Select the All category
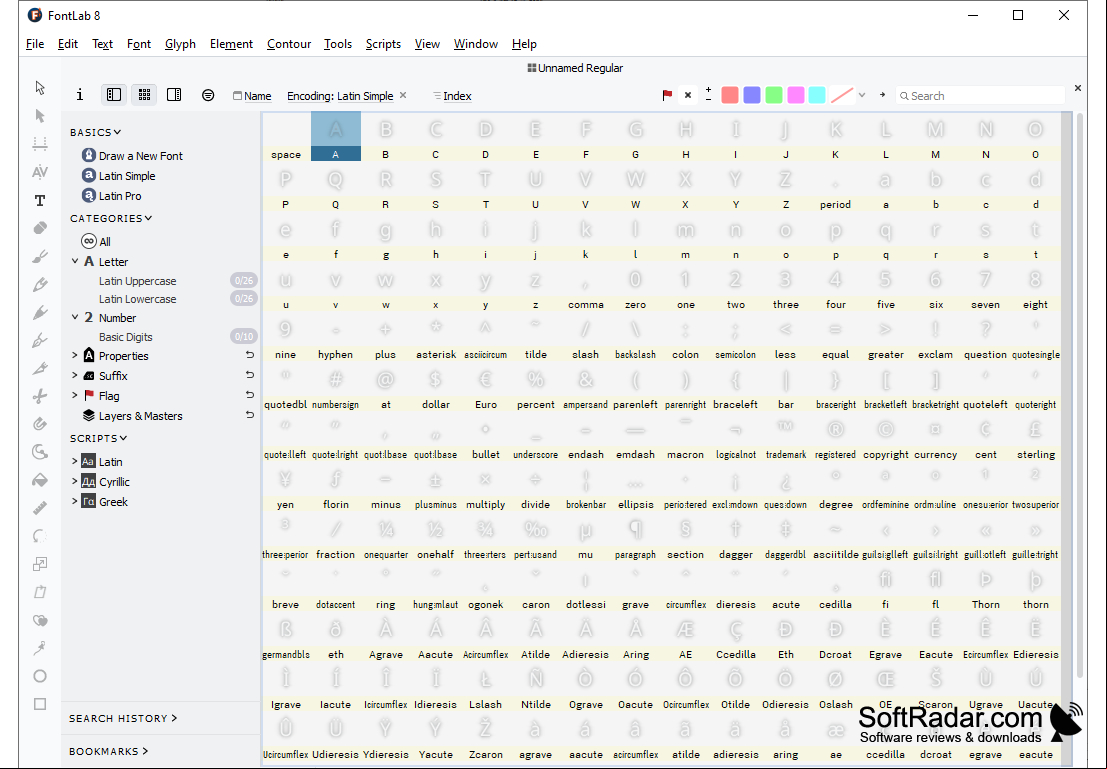Screen dimensions: 1107x769 click(96, 242)
